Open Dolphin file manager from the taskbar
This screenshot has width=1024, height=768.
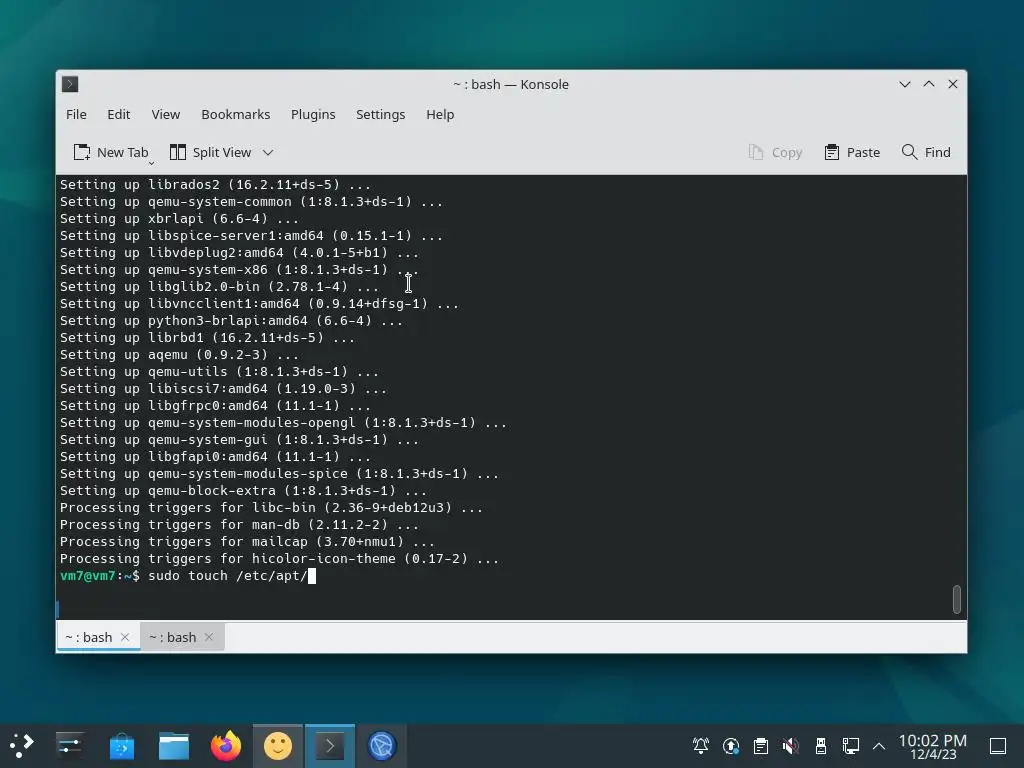click(174, 745)
